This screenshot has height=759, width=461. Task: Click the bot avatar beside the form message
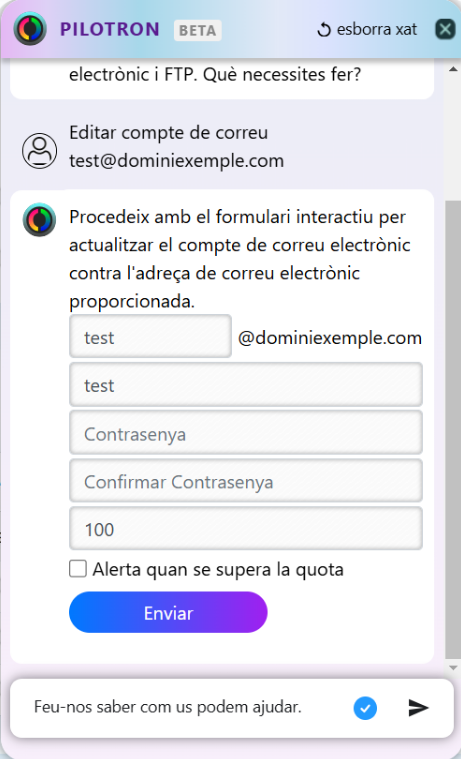pyautogui.click(x=39, y=220)
